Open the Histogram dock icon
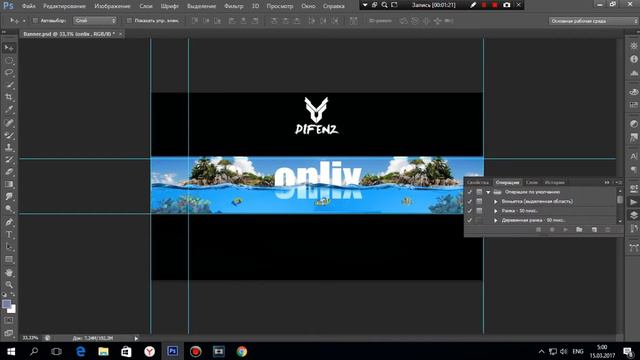This screenshot has width=640, height=360. pos(633,73)
